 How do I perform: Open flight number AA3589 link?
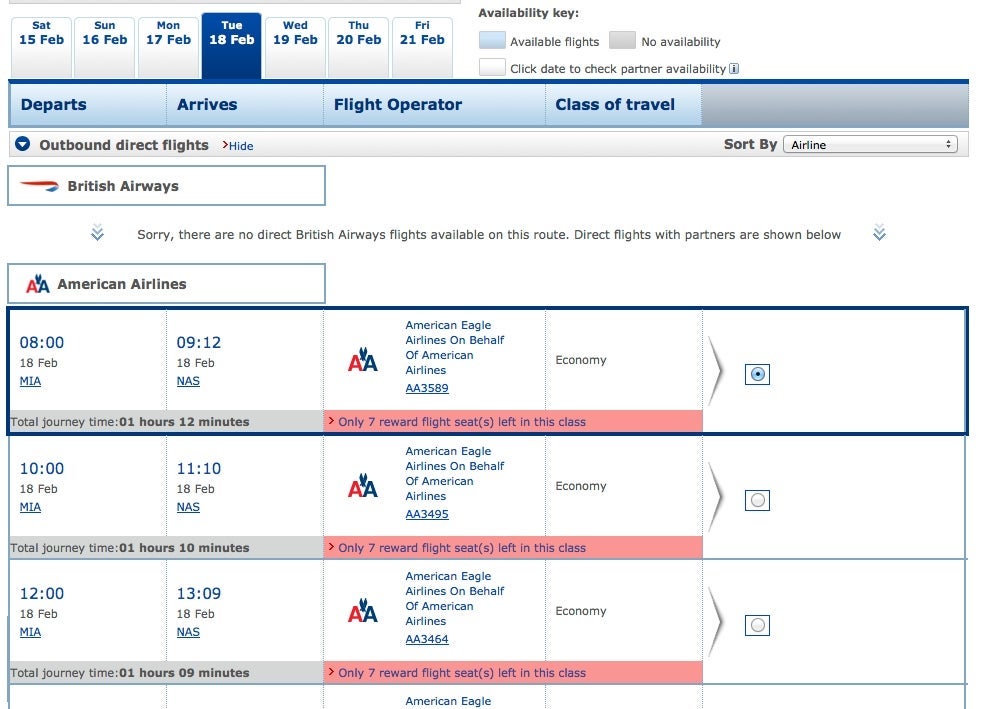pos(427,388)
